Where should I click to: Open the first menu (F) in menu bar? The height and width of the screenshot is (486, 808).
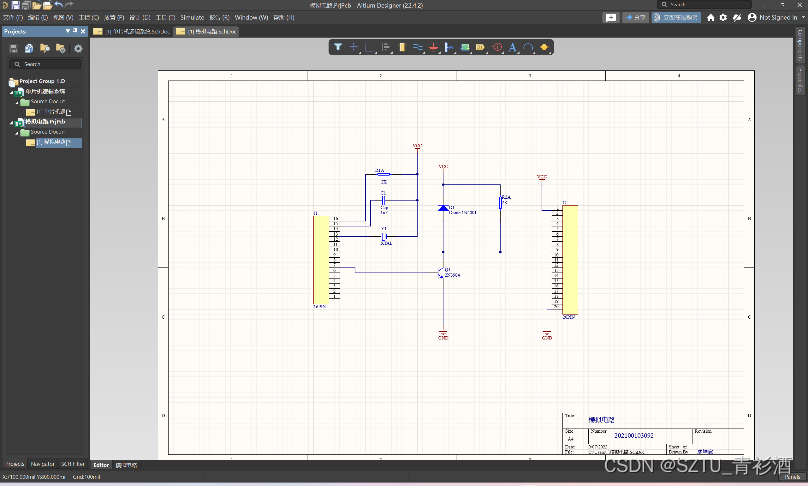[x=13, y=18]
